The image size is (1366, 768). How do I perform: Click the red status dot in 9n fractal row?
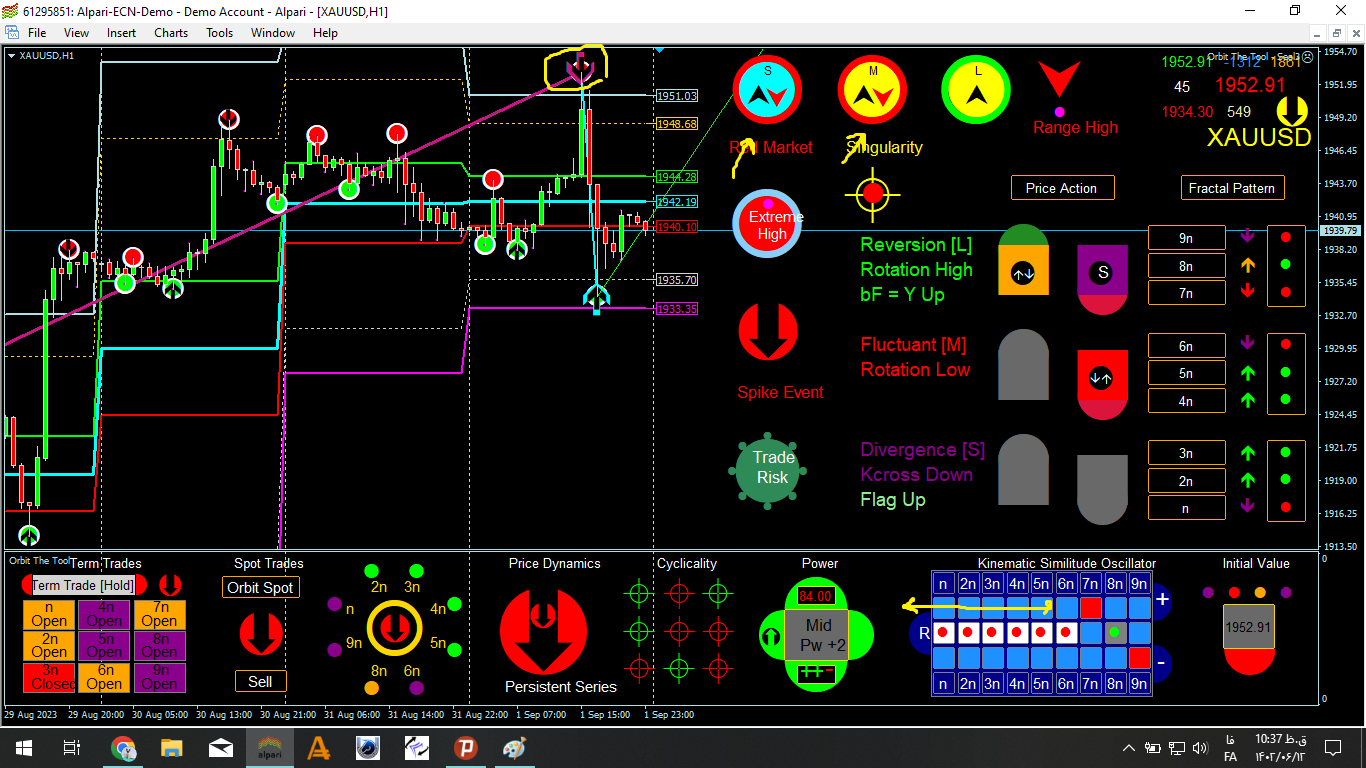pos(1286,238)
